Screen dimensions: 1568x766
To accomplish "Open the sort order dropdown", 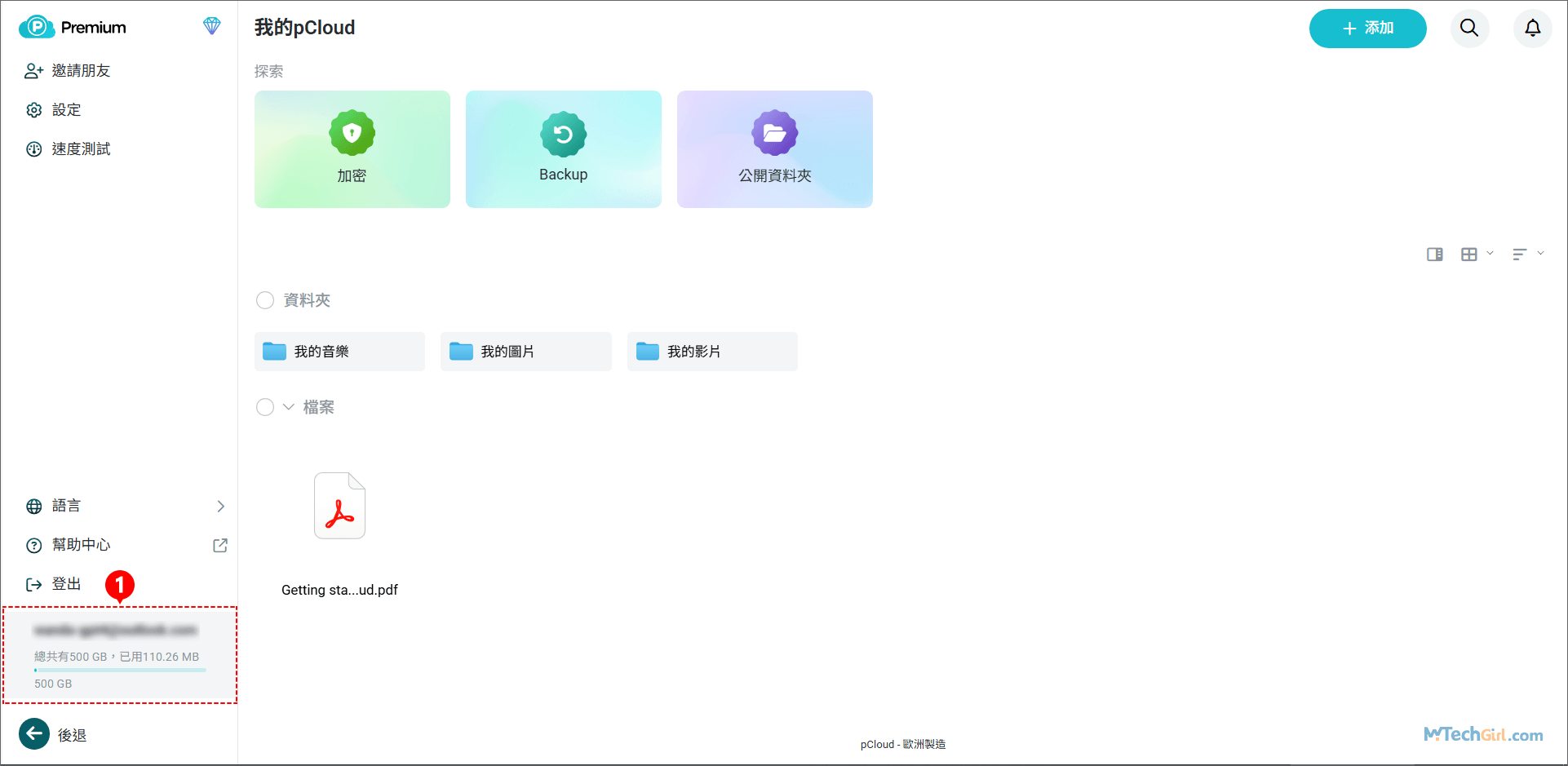I will [1528, 255].
